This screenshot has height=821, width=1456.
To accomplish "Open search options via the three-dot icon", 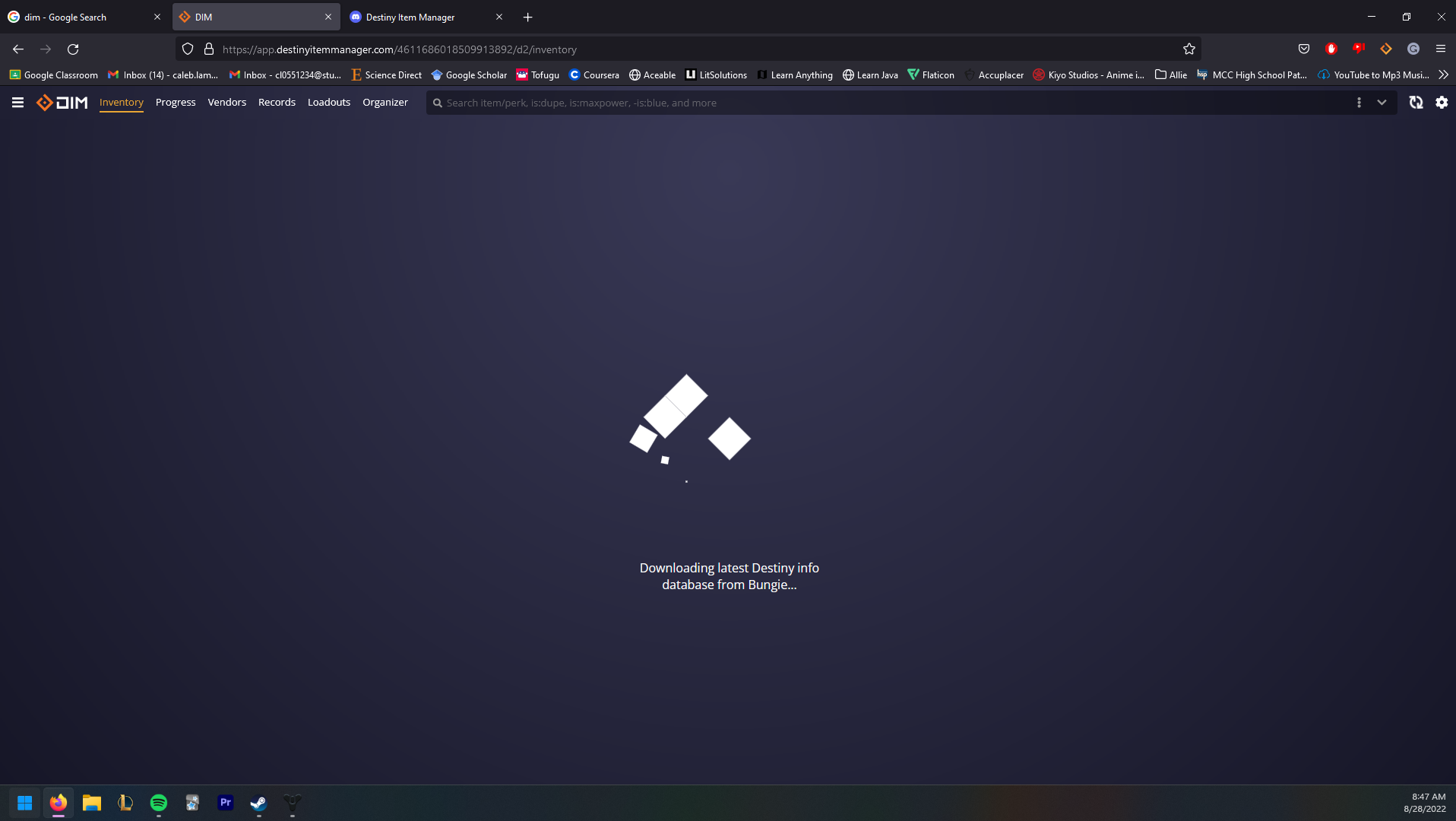I will [x=1359, y=102].
